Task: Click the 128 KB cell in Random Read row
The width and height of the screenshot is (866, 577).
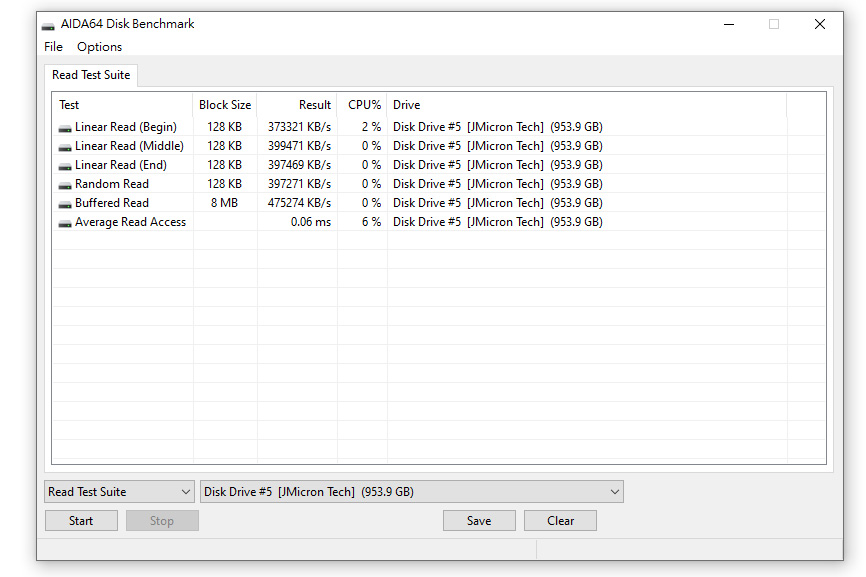Action: tap(224, 184)
